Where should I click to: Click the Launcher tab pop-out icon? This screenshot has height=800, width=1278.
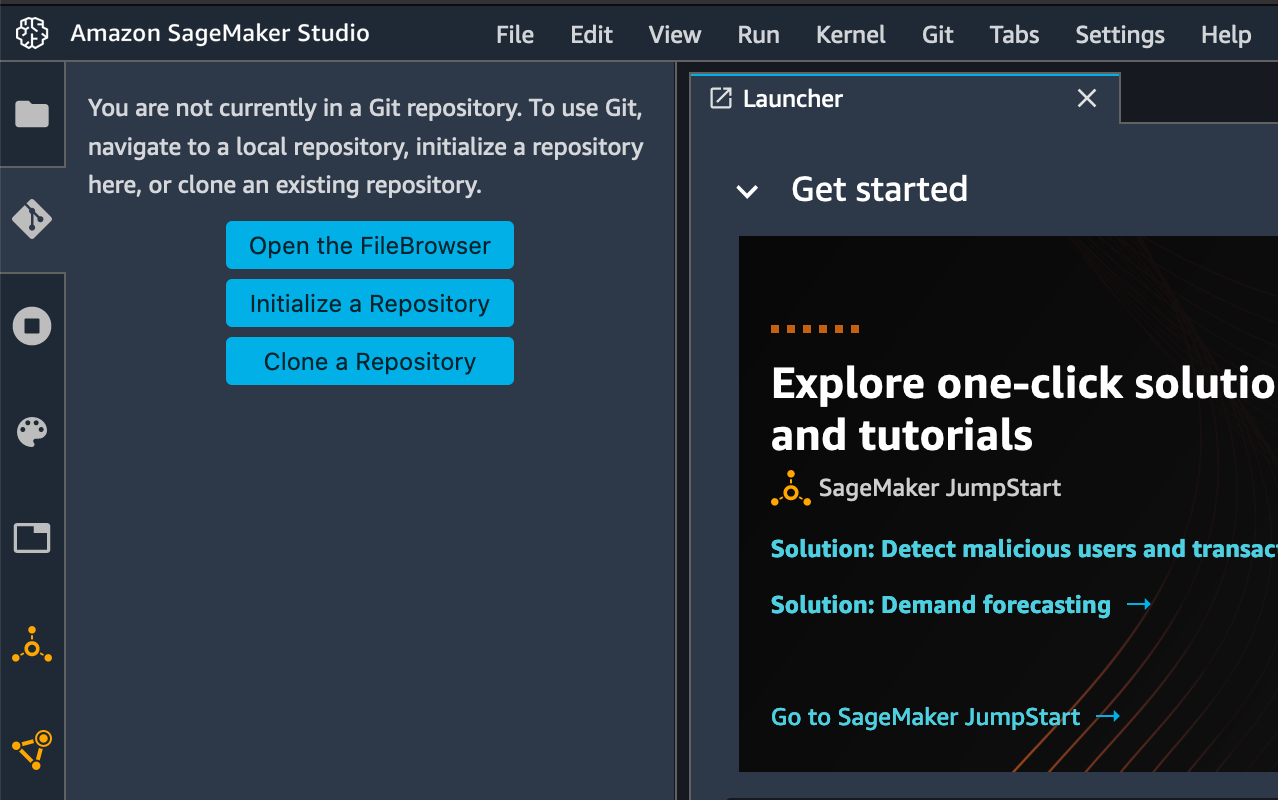[720, 98]
